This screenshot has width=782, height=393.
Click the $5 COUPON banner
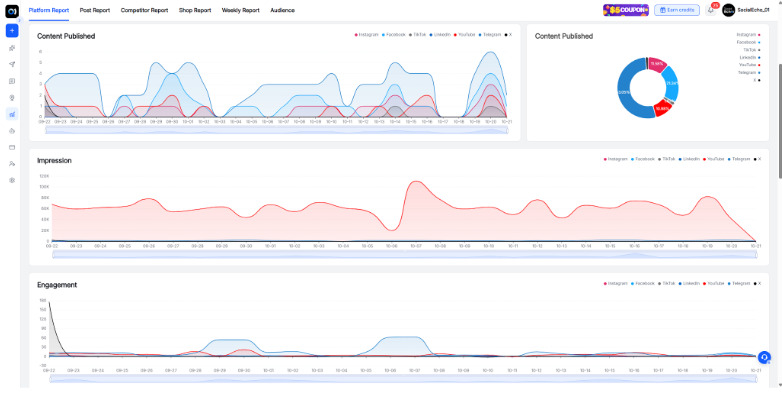(x=626, y=10)
